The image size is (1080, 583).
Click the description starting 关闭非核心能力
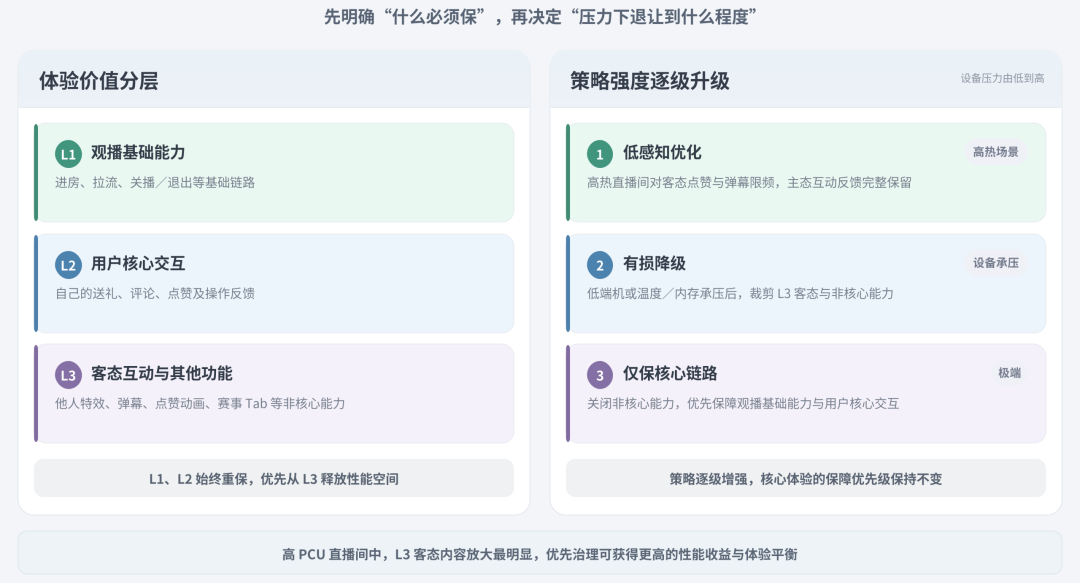pos(743,404)
